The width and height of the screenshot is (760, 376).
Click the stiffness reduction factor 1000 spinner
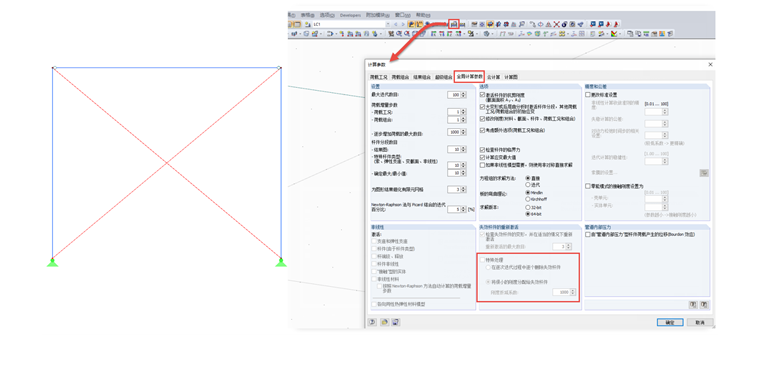pyautogui.click(x=573, y=292)
